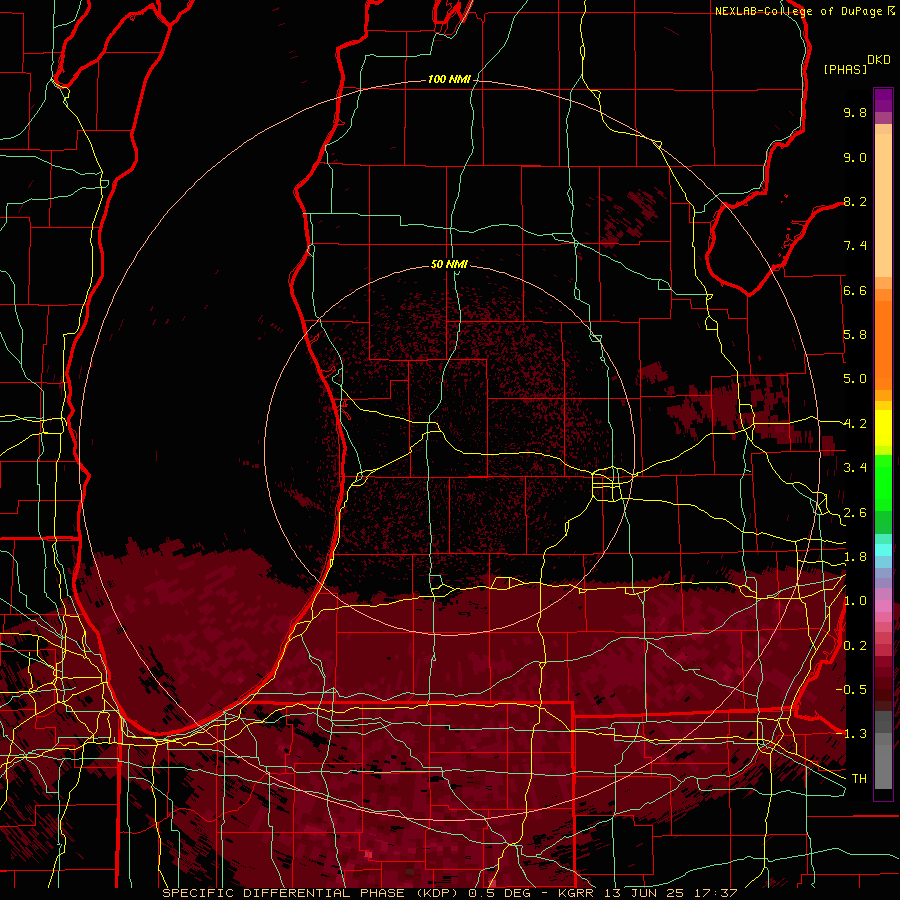900x900 pixels.
Task: Select the 6.6 value on color scale
Action: (x=855, y=290)
